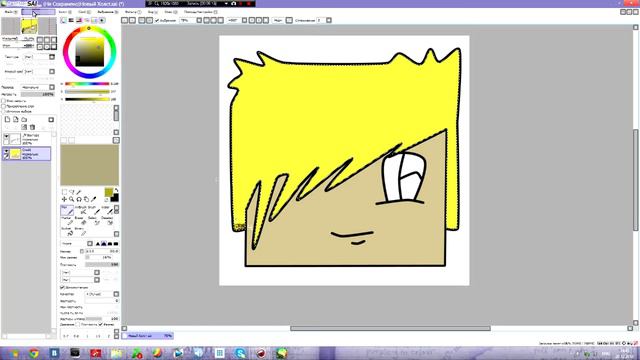Open the File menu
640x360 pixels.
pyautogui.click(x=10, y=12)
